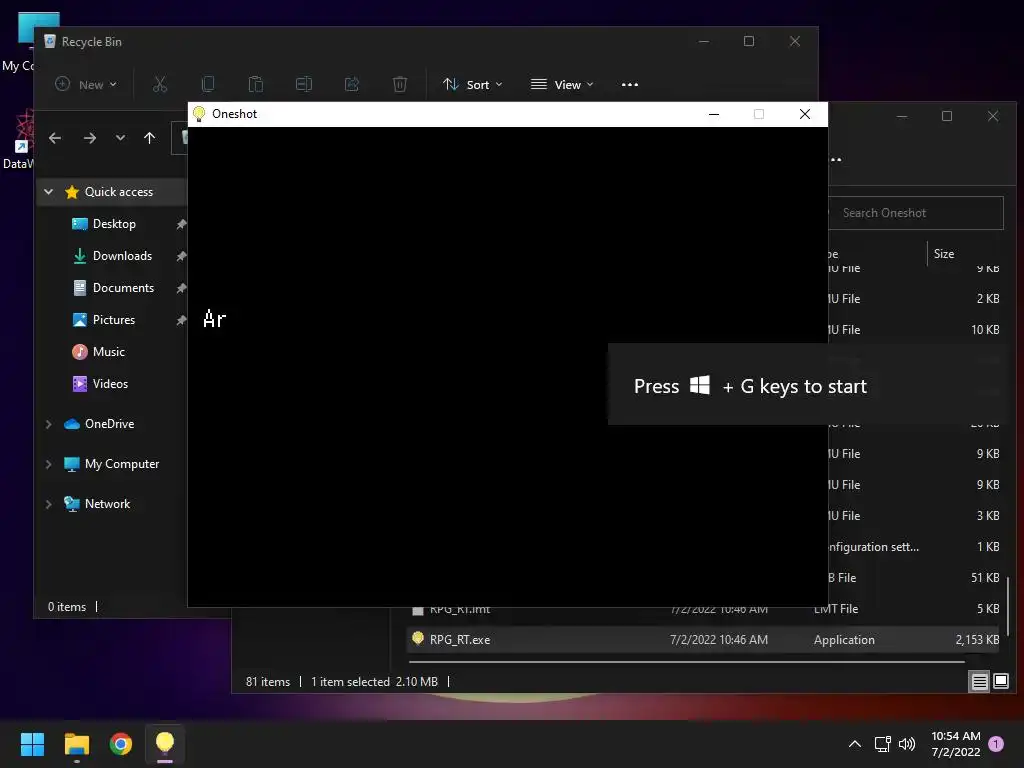The height and width of the screenshot is (768, 1024).
Task: Select OneDrive in the navigation pane
Action: click(109, 424)
